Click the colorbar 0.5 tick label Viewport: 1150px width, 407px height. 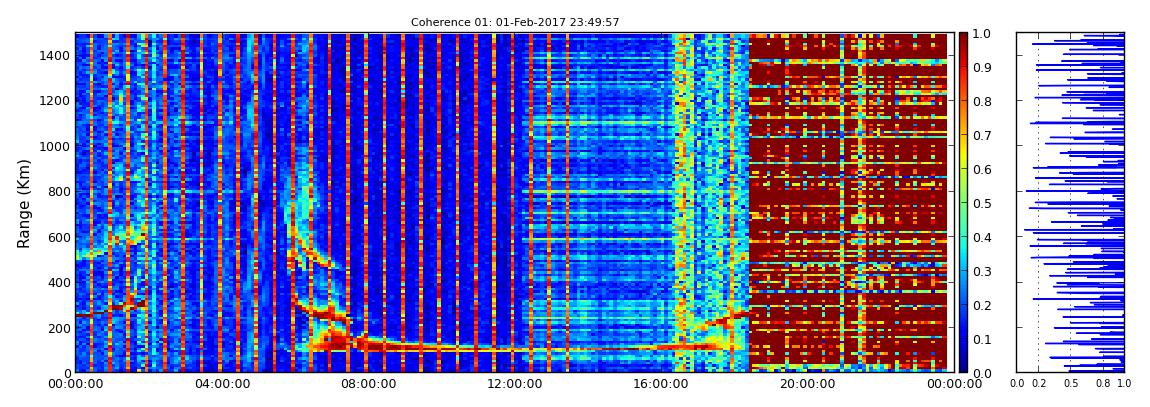[x=983, y=203]
